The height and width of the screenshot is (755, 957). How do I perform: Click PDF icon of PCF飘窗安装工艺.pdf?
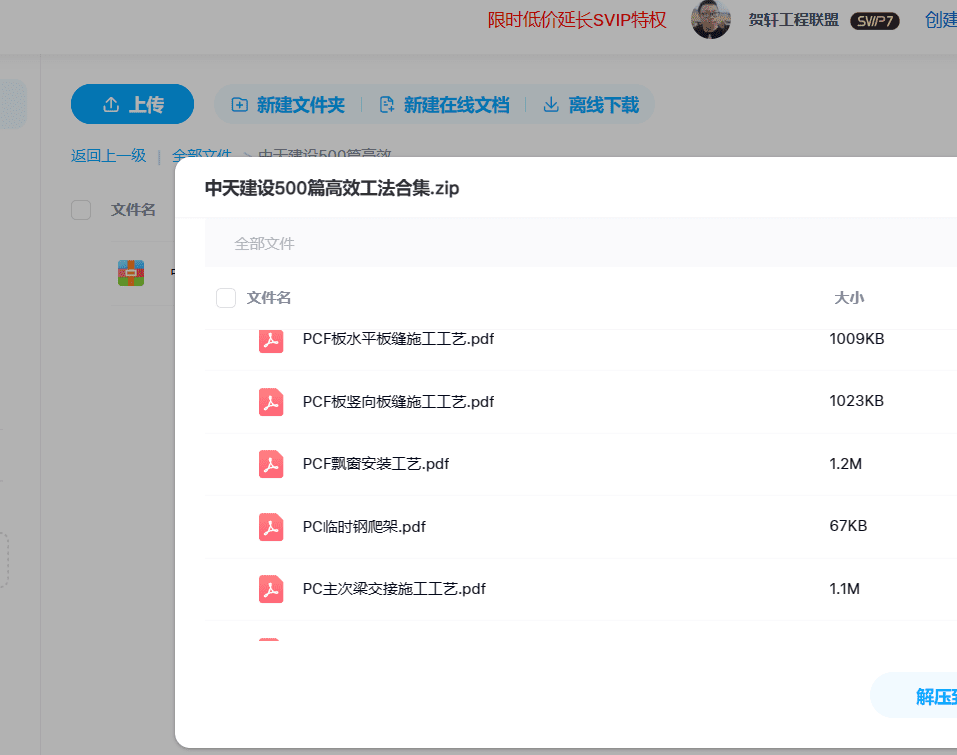tap(271, 464)
